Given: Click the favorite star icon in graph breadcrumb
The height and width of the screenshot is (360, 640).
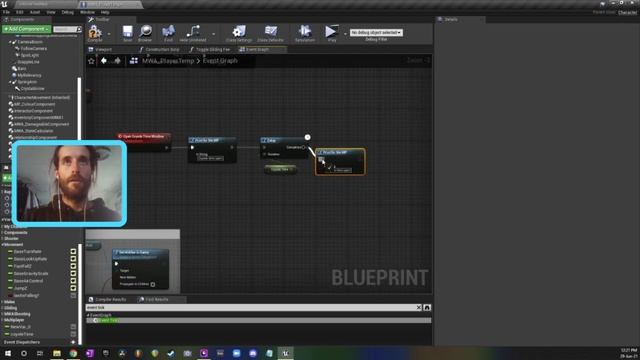Looking at the screenshot, I should click(x=91, y=61).
